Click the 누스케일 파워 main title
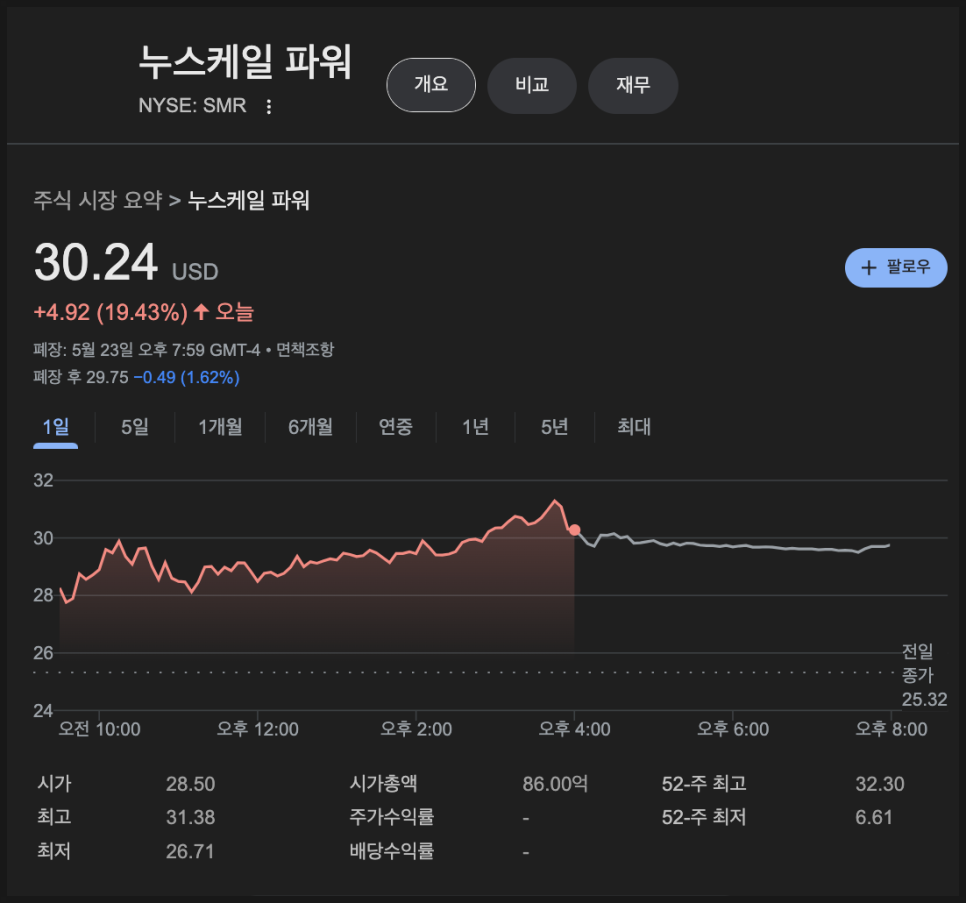The image size is (966, 903). click(x=245, y=62)
